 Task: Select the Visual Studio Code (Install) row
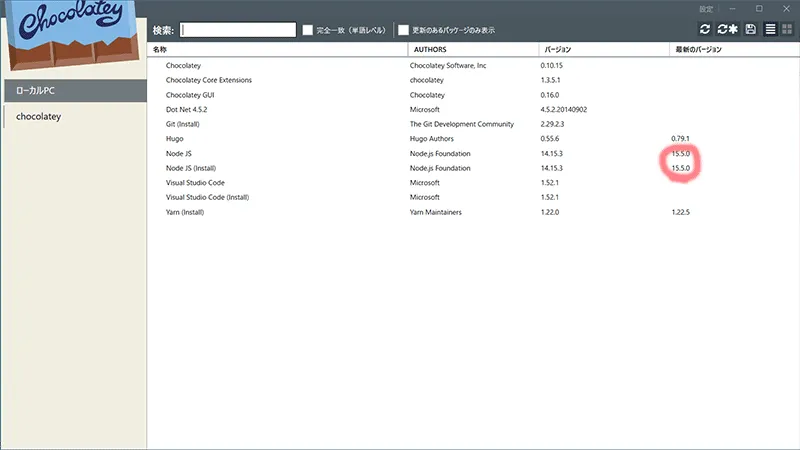[x=473, y=197]
